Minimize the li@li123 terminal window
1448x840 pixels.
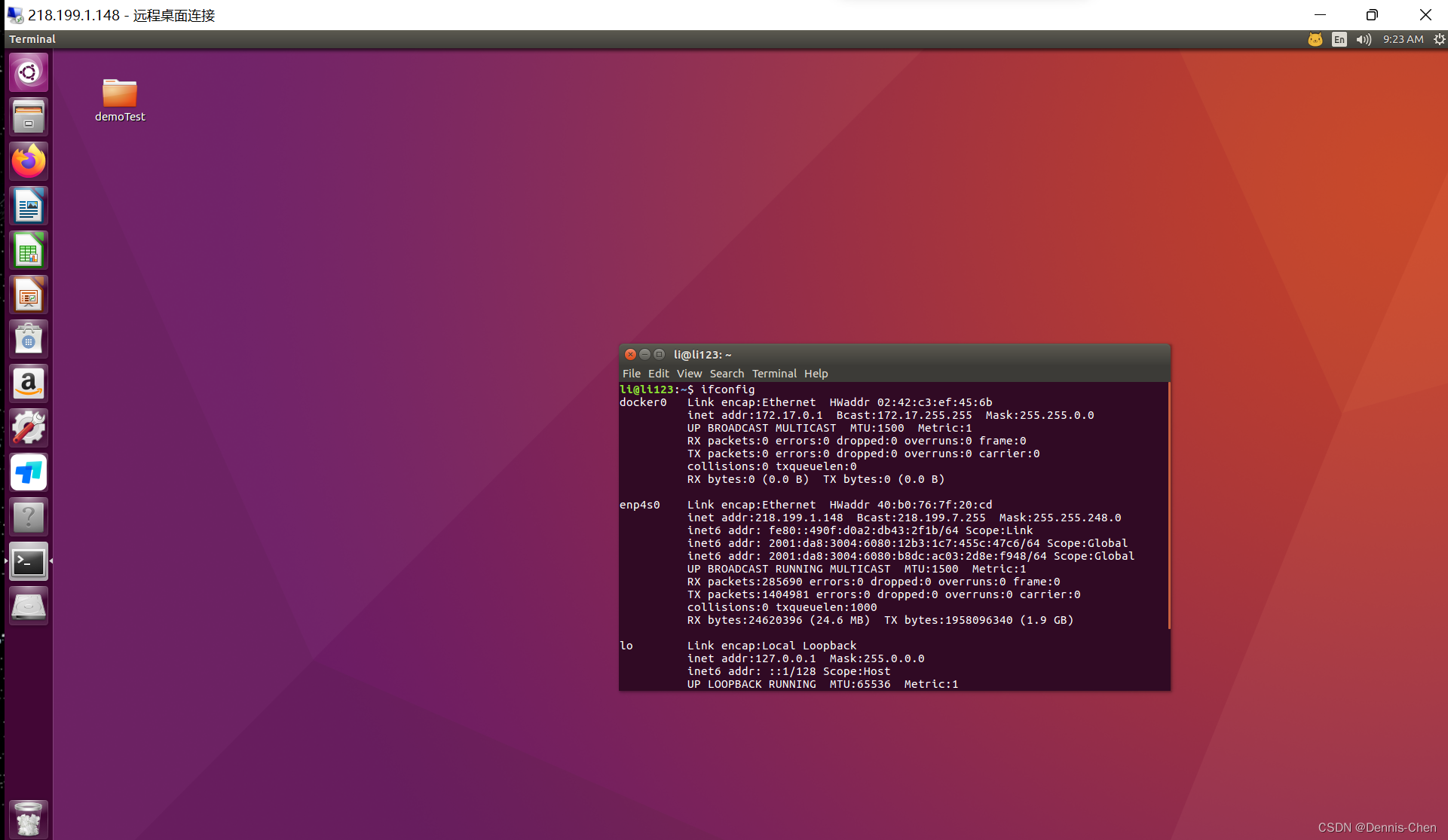pyautogui.click(x=644, y=355)
